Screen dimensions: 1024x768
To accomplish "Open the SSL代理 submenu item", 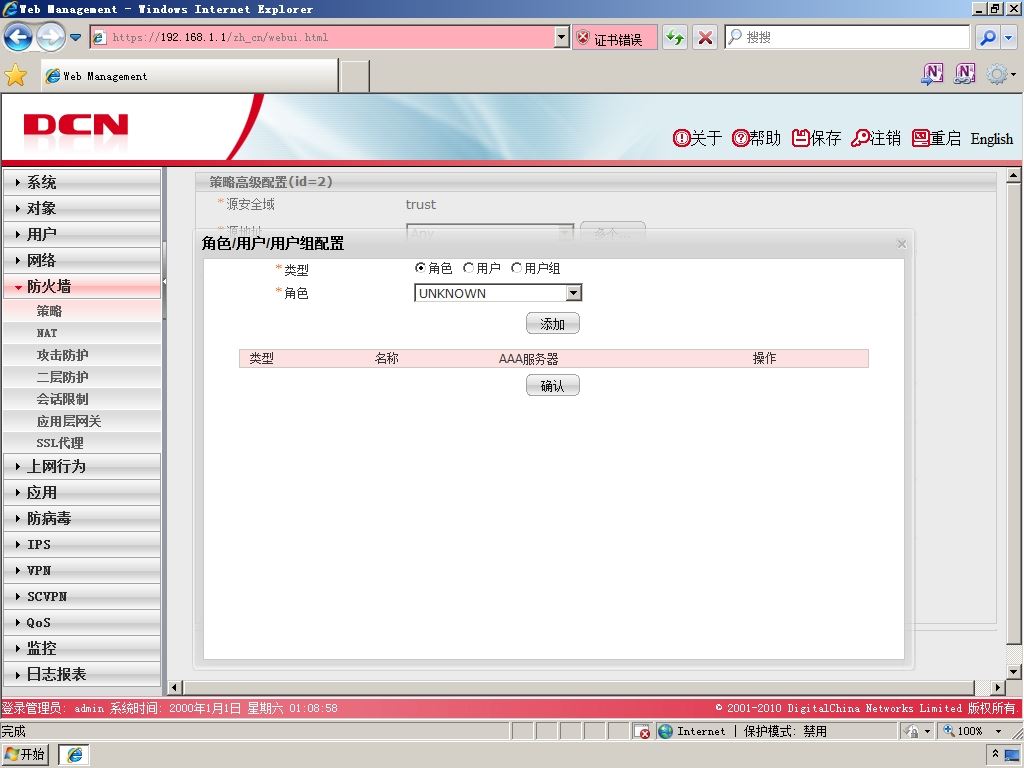I will pos(82,443).
